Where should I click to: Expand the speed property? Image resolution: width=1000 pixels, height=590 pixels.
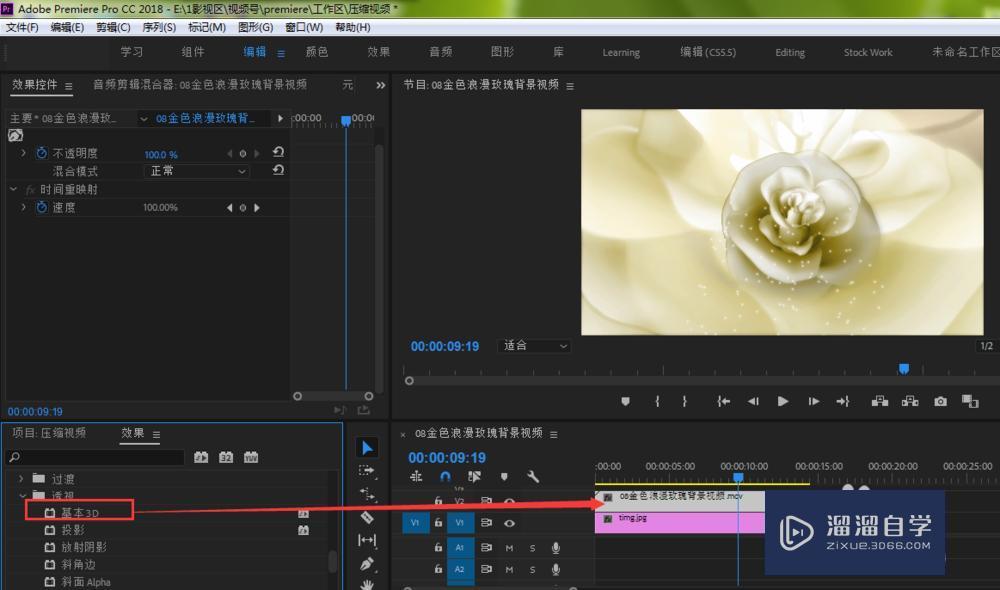tap(24, 207)
